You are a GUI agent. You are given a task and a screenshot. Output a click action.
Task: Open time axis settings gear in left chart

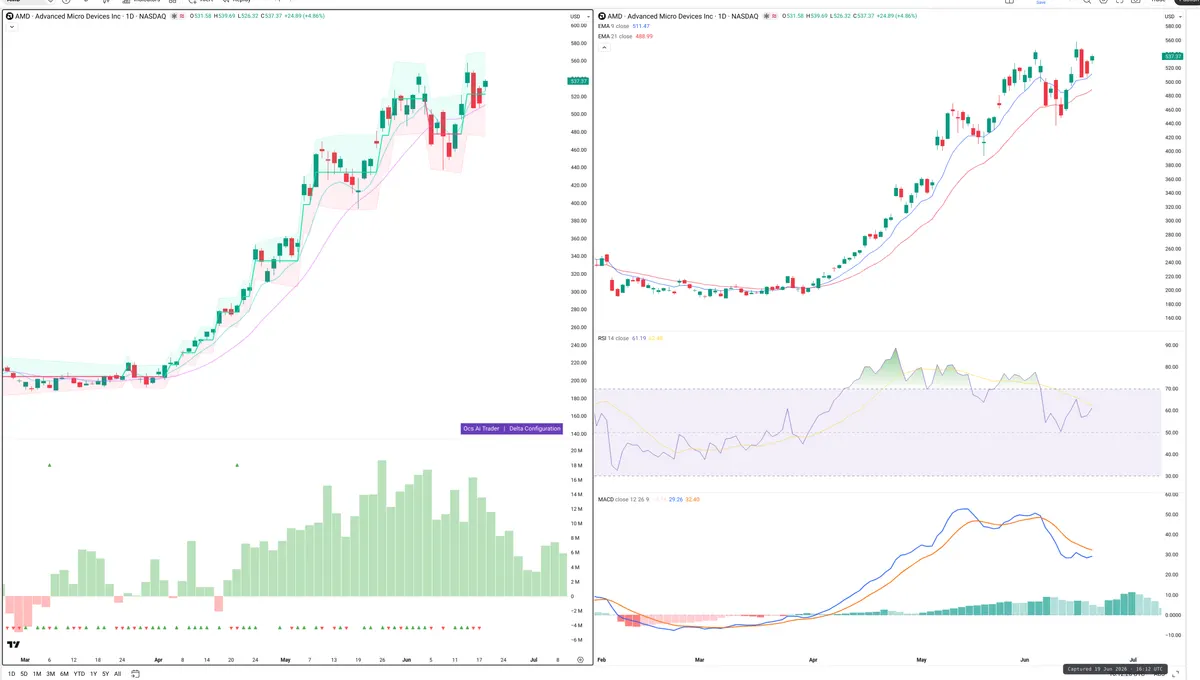coord(580,660)
